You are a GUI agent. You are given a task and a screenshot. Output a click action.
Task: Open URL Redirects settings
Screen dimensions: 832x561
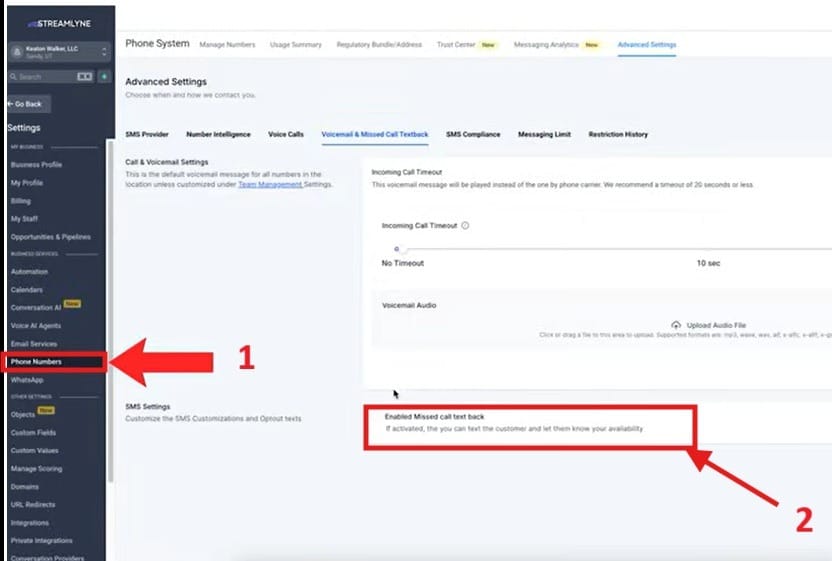tap(32, 505)
